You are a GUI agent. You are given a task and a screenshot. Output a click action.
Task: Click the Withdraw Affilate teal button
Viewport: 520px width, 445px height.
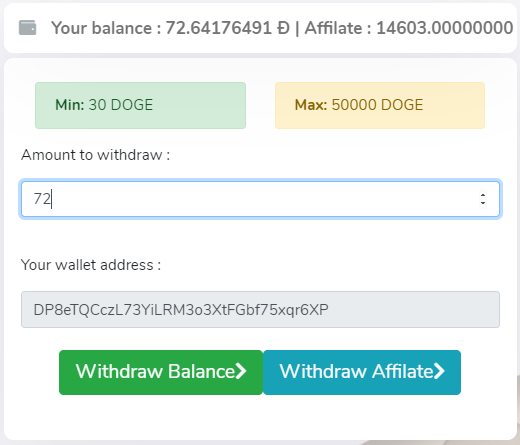pos(362,372)
